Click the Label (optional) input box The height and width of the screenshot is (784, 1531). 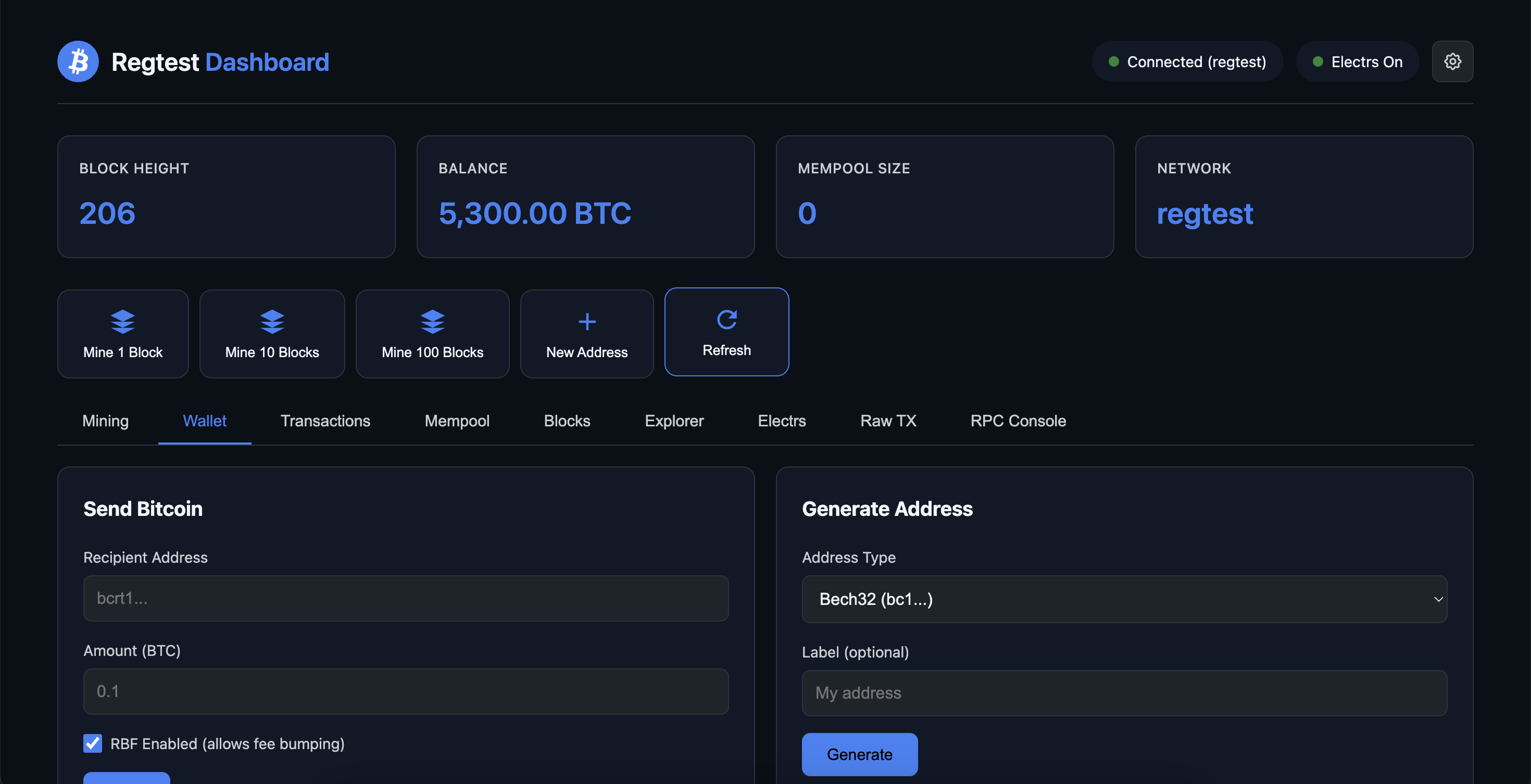click(x=1123, y=693)
